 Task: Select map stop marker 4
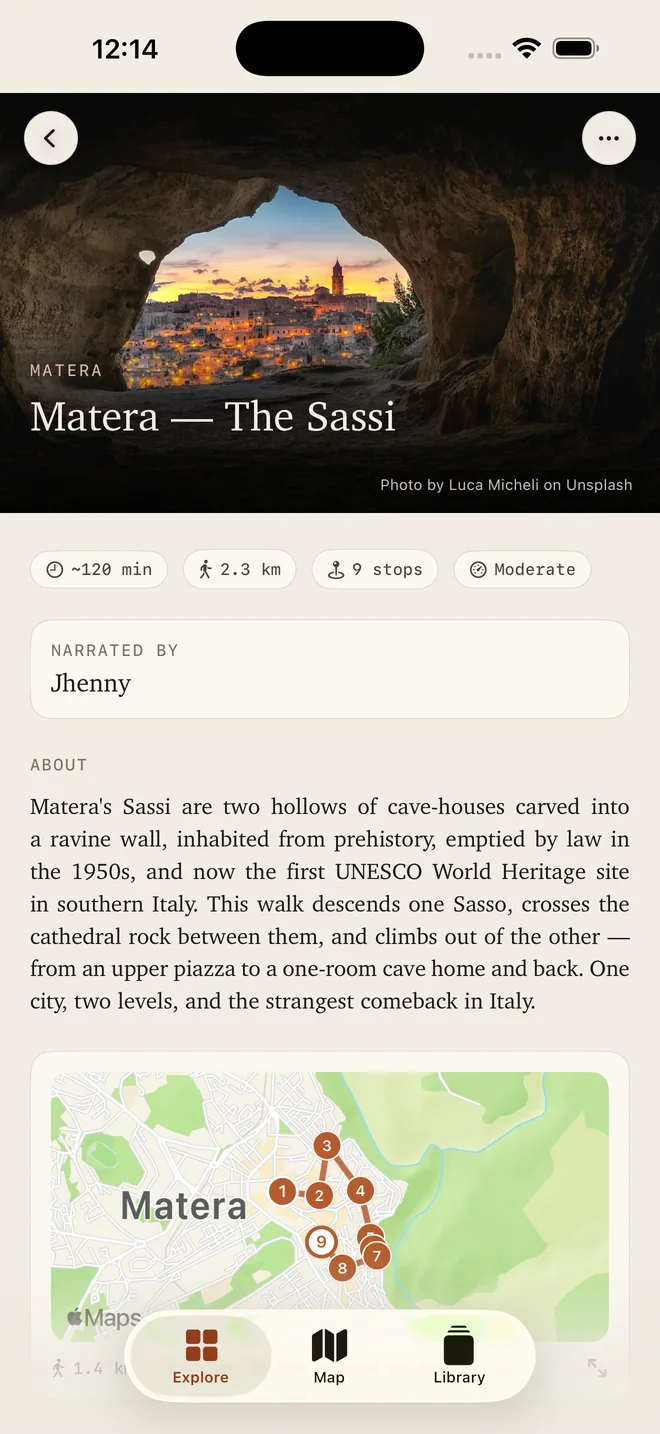(360, 1190)
